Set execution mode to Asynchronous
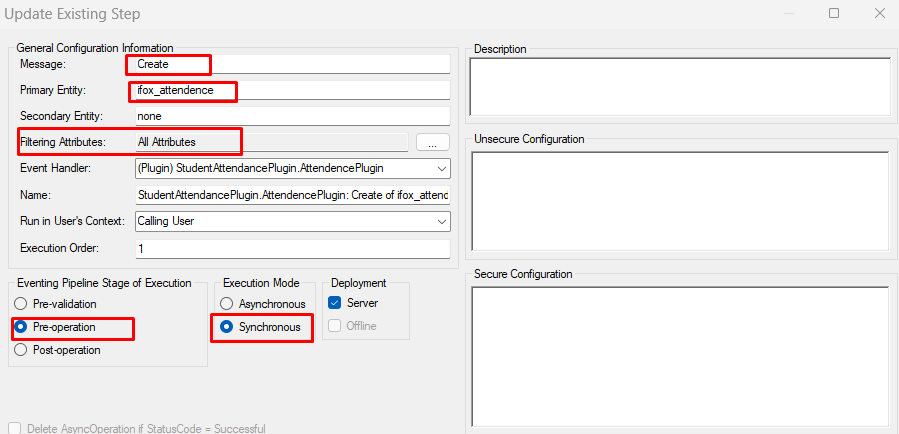 (227, 303)
